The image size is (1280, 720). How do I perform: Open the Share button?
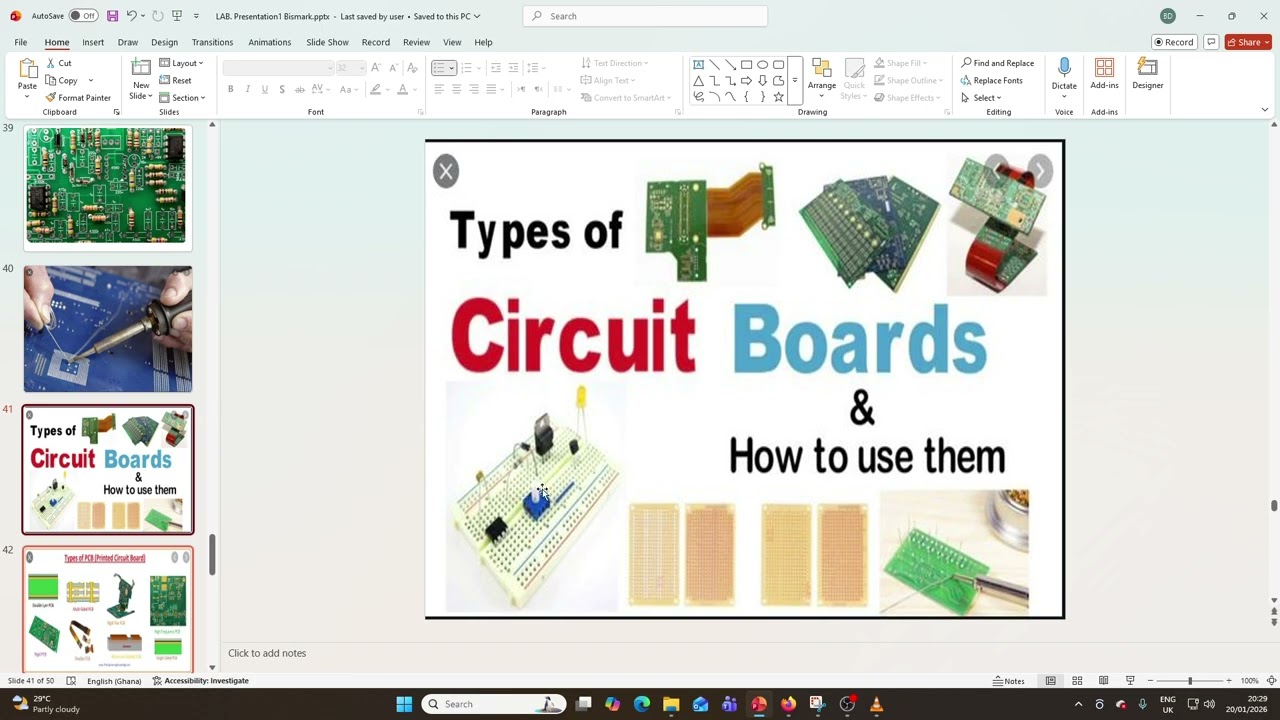pos(1248,42)
